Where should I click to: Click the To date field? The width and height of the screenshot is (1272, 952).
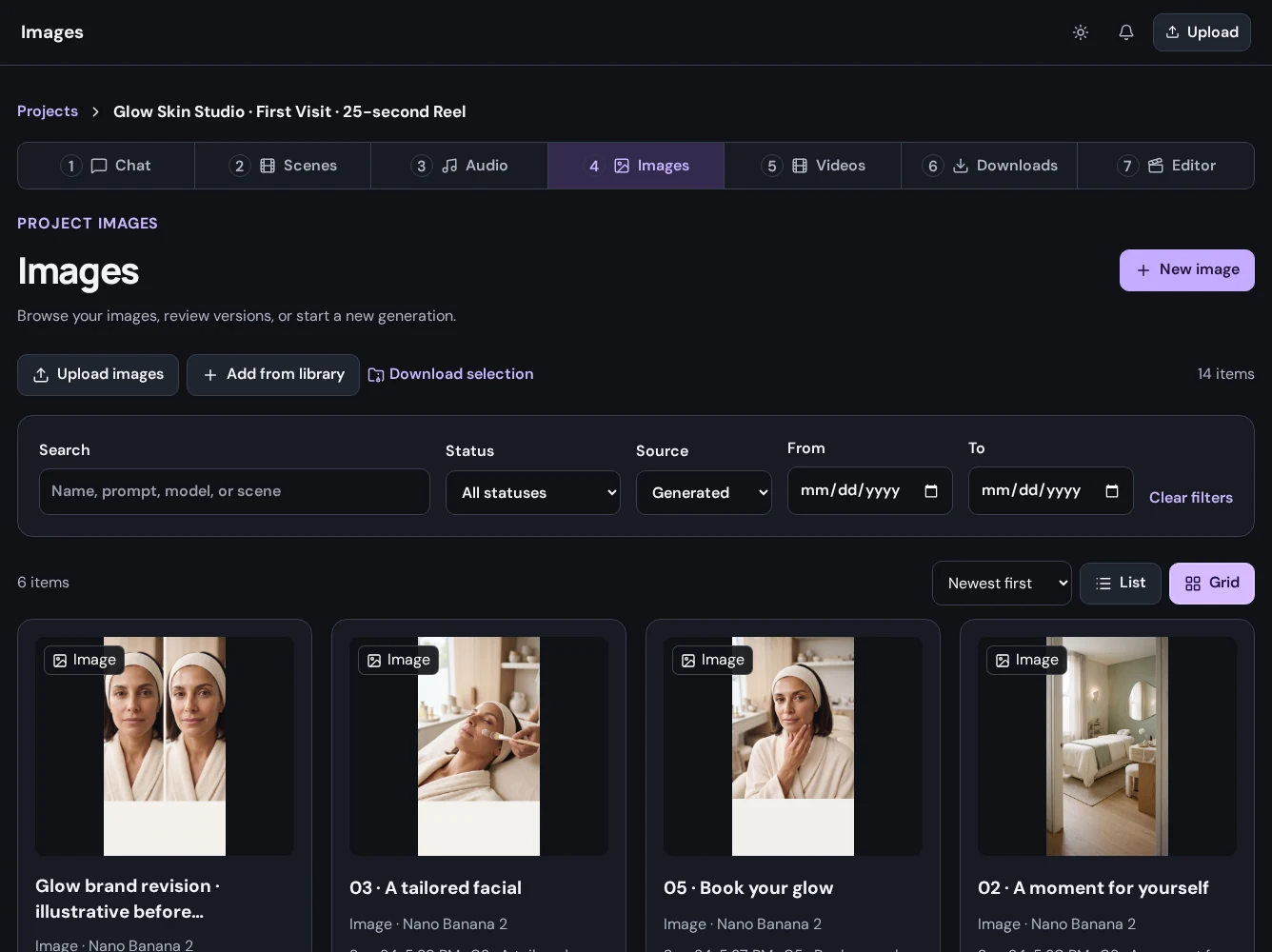click(x=1051, y=490)
